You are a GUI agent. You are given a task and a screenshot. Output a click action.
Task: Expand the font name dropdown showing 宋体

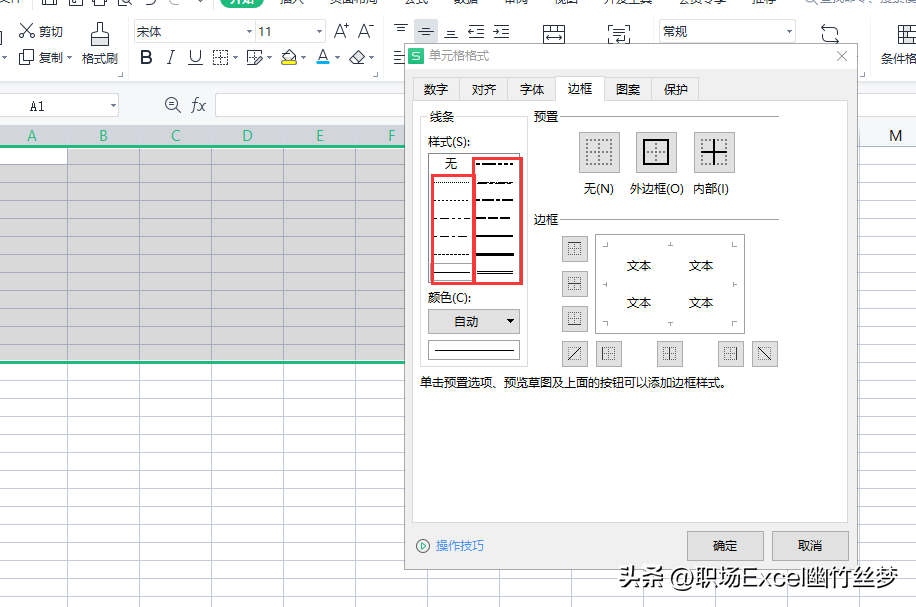pos(247,32)
